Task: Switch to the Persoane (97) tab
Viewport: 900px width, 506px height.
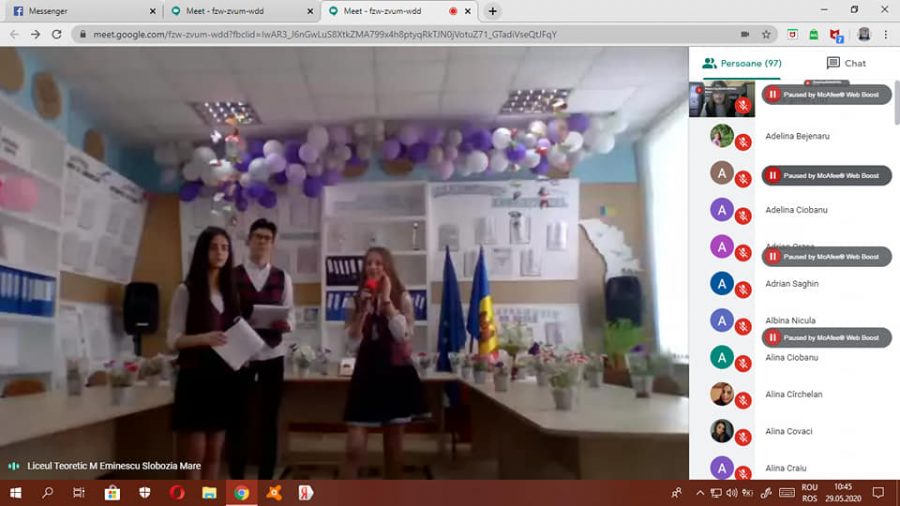Action: pyautogui.click(x=742, y=63)
